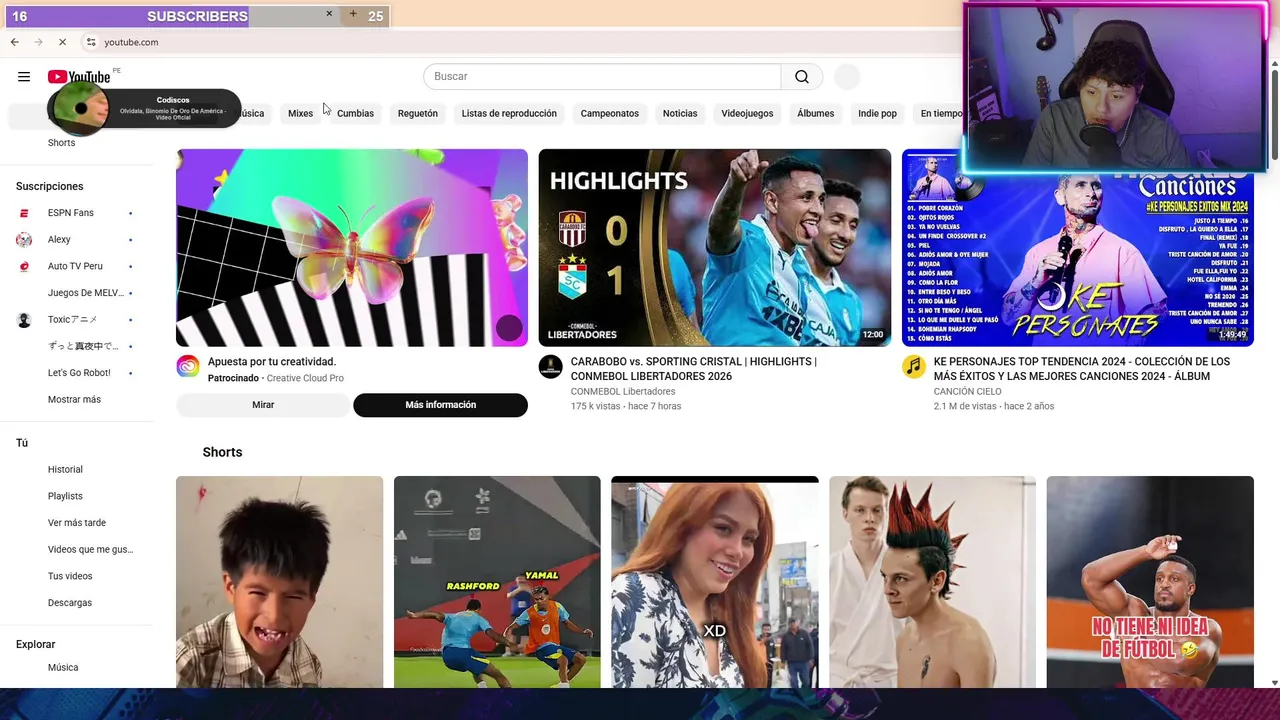The height and width of the screenshot is (720, 1280).
Task: Click the YouTube logo
Action: tap(79, 77)
